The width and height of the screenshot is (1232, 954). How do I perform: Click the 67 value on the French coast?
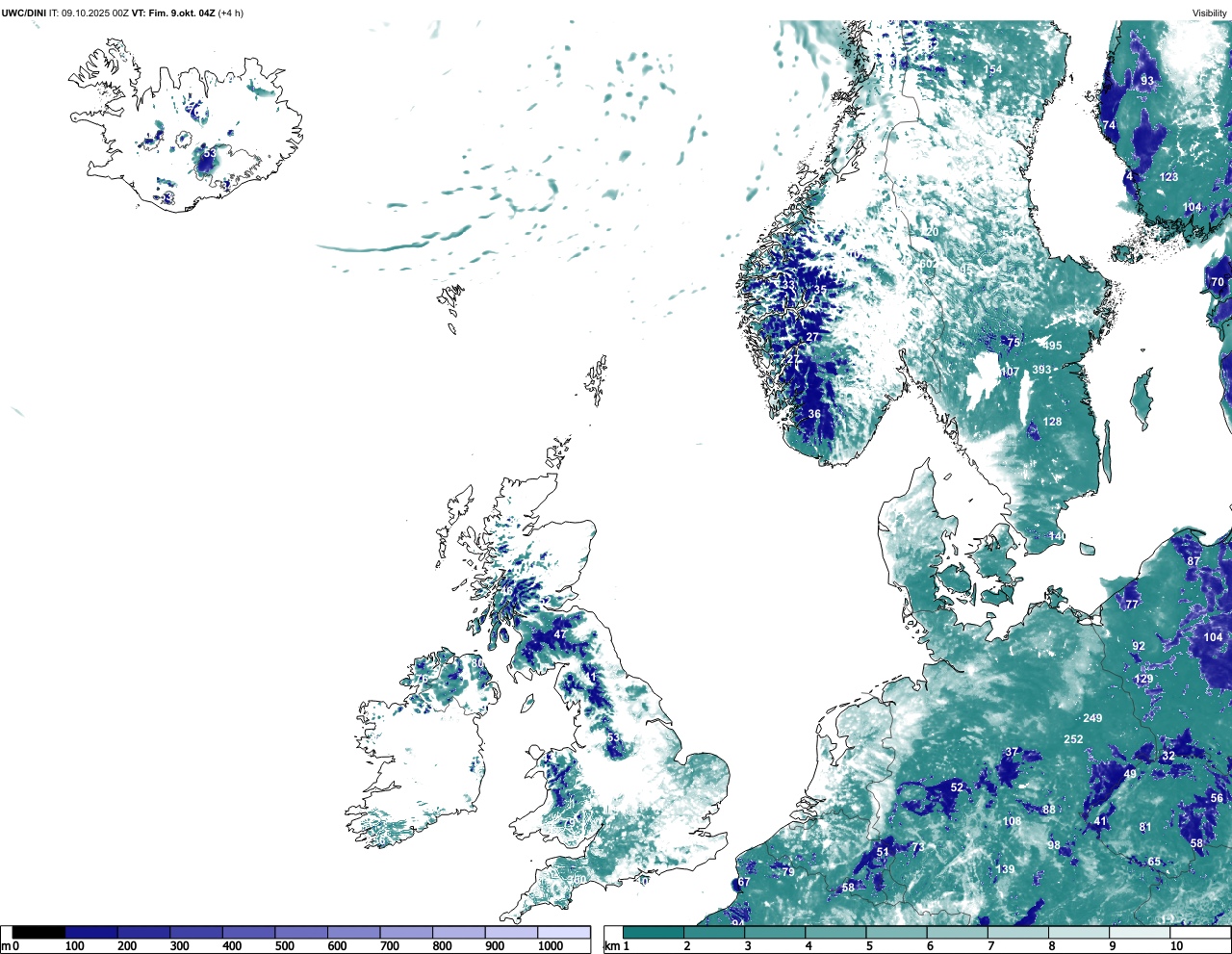pos(743,883)
